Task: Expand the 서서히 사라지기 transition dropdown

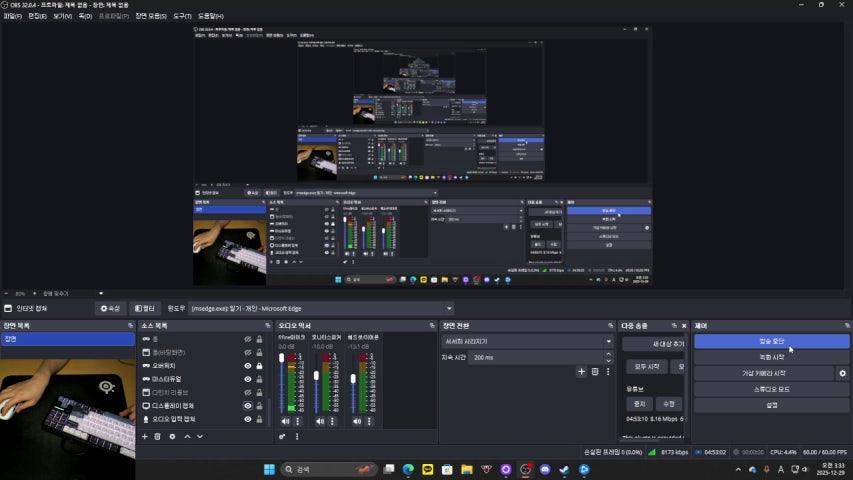Action: tap(526, 341)
